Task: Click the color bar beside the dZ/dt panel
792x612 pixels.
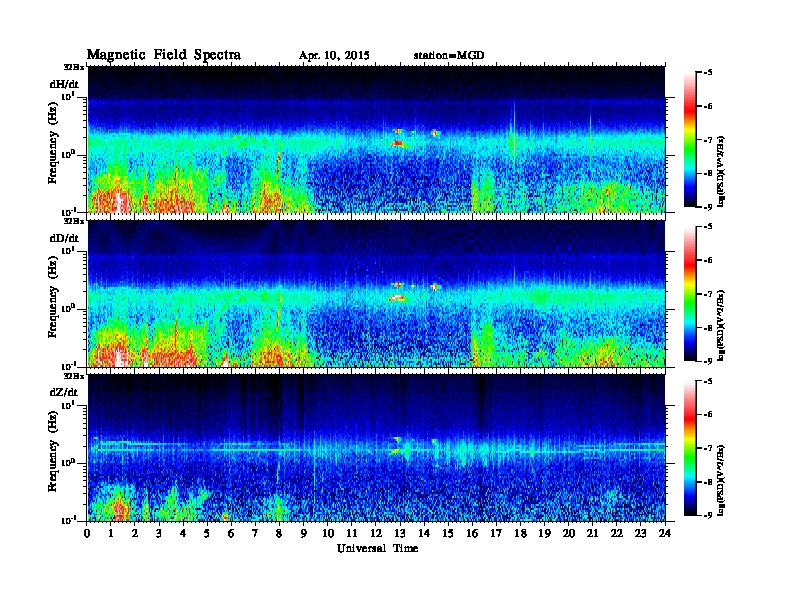Action: pyautogui.click(x=690, y=448)
